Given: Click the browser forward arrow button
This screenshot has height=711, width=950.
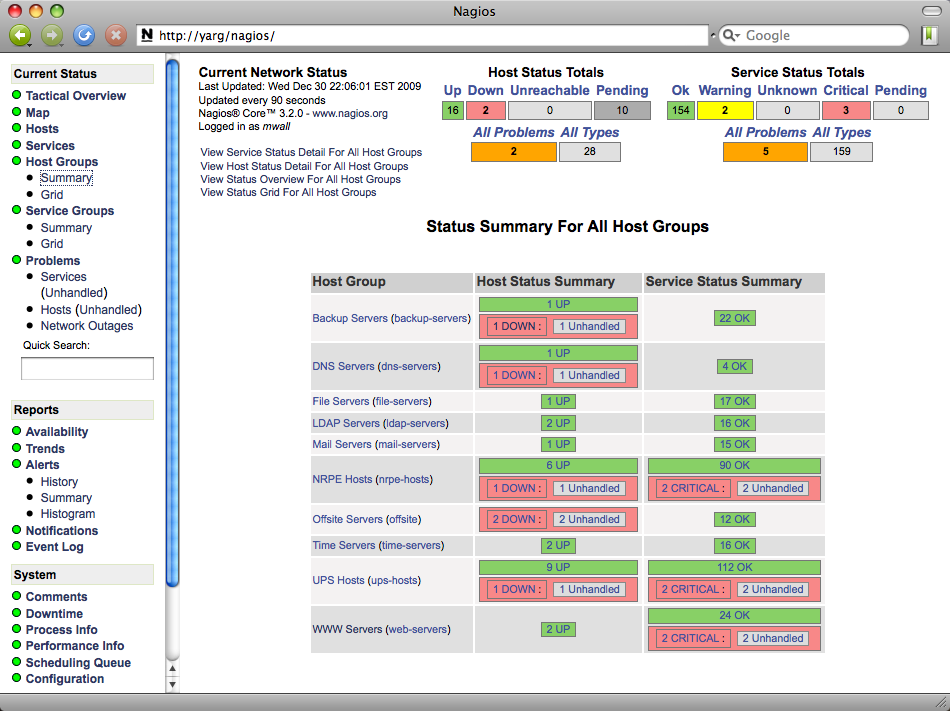Looking at the screenshot, I should [x=52, y=35].
